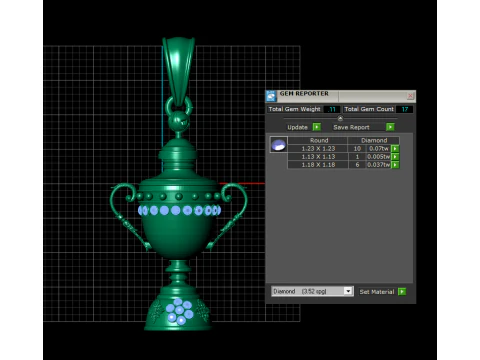Collapse the panel using the small arrow handle
This screenshot has width=480, height=360.
pyautogui.click(x=340, y=118)
